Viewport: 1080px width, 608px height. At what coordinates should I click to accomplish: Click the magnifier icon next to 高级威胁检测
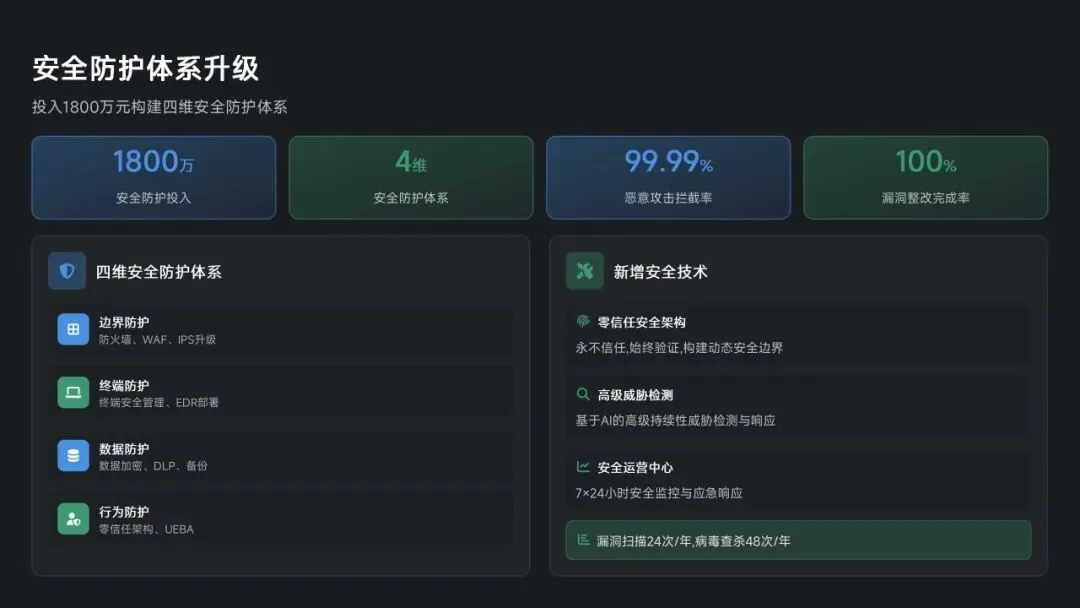pyautogui.click(x=583, y=394)
